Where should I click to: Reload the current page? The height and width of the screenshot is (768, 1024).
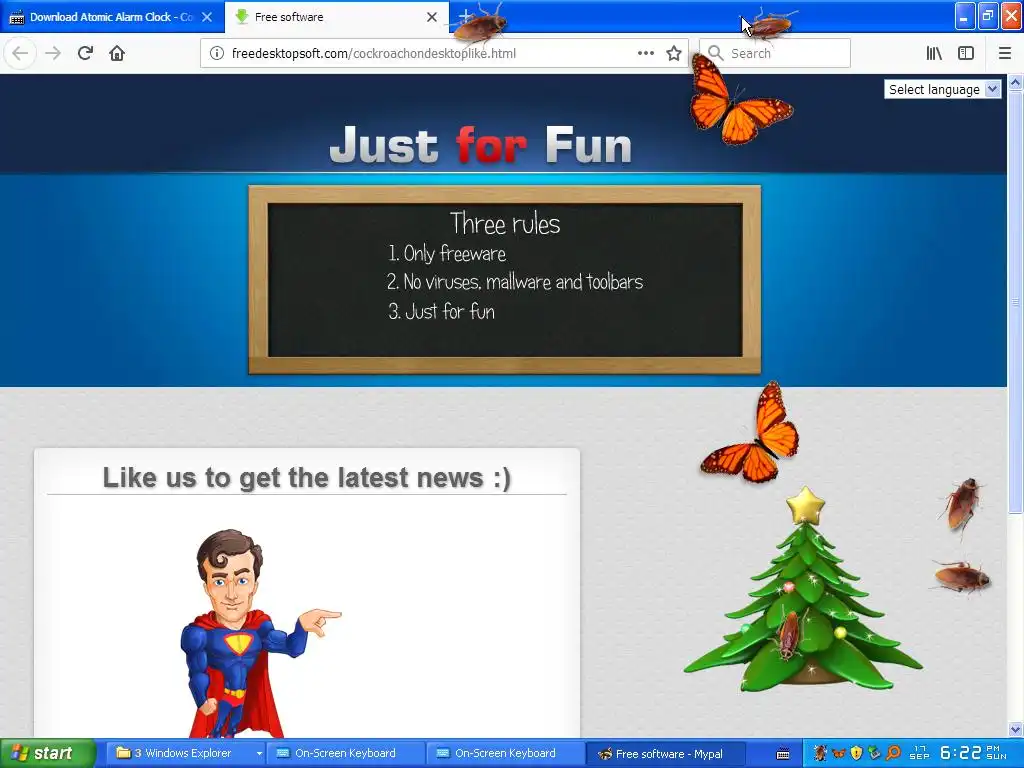(85, 53)
